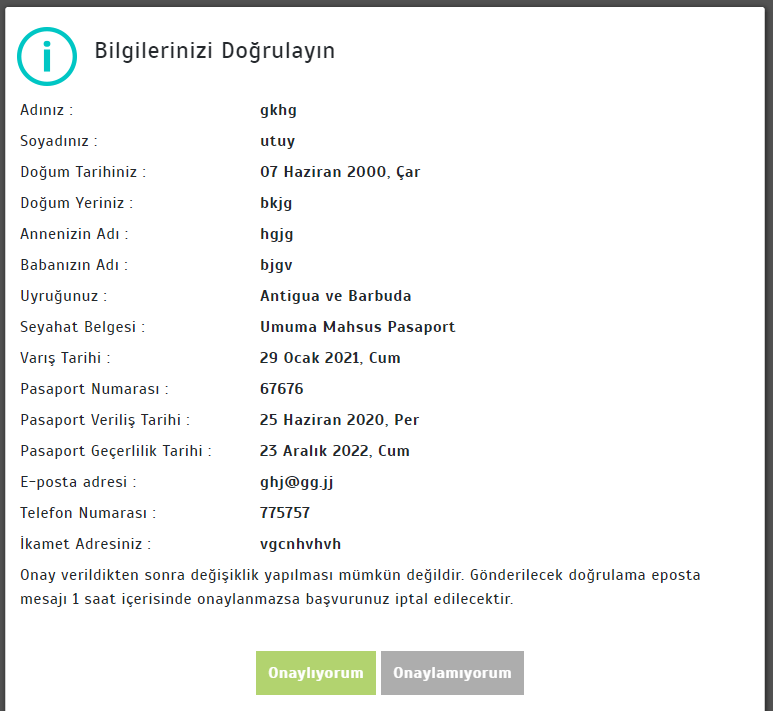Click the address value vgcnhvhvh
The height and width of the screenshot is (711, 773).
[x=300, y=544]
